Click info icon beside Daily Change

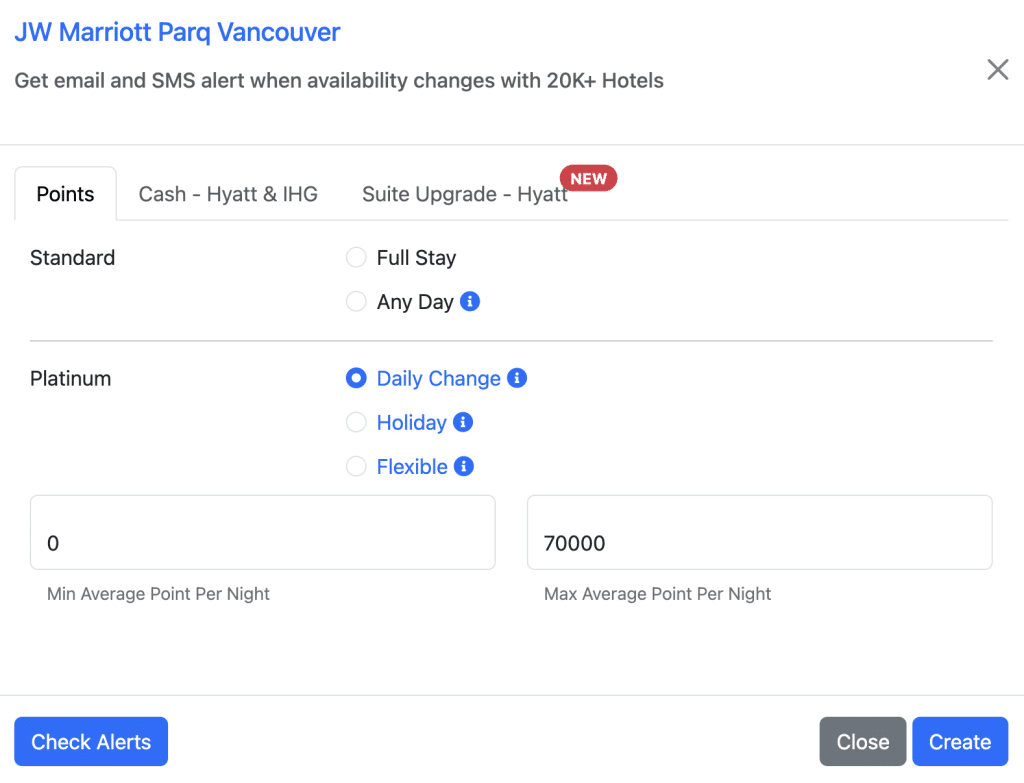coord(517,378)
